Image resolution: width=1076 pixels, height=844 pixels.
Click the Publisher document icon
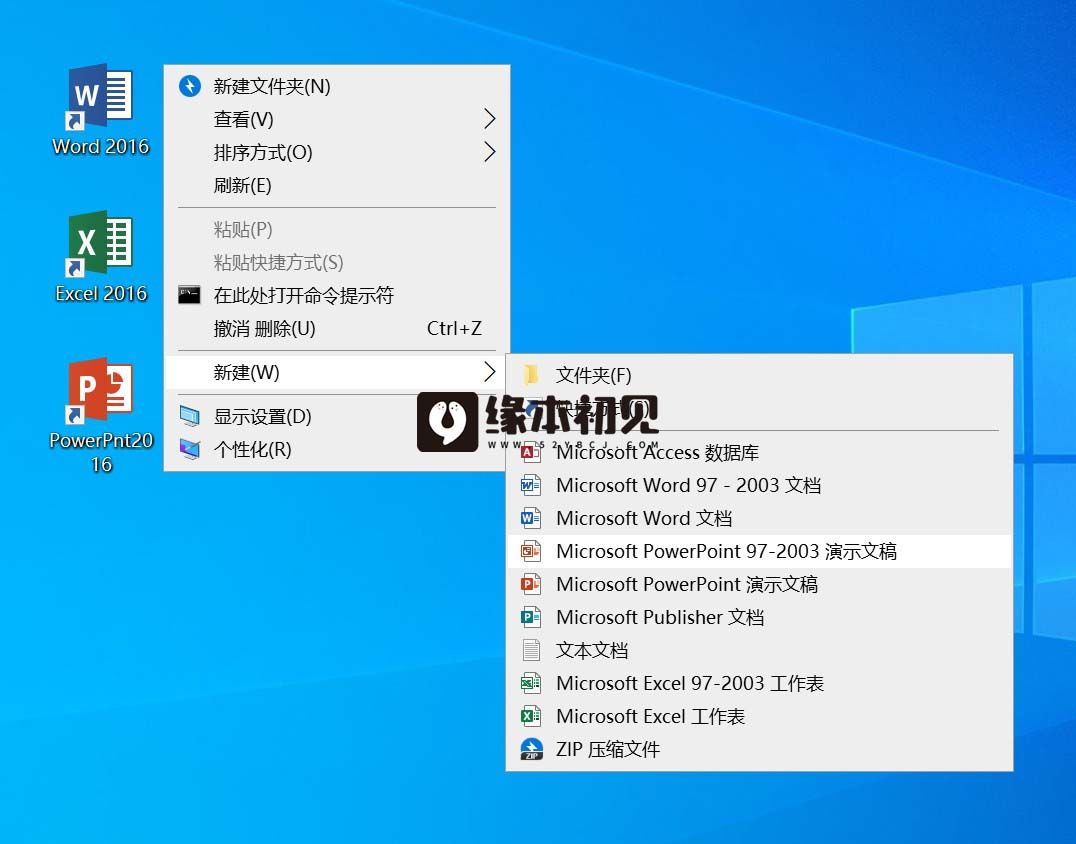pos(530,617)
